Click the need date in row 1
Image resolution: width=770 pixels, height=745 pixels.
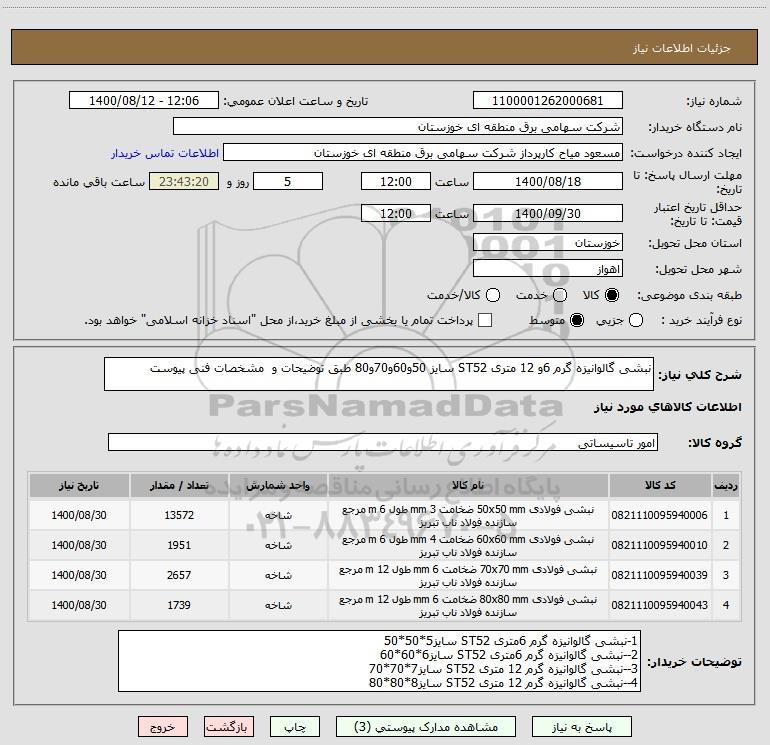pos(79,515)
